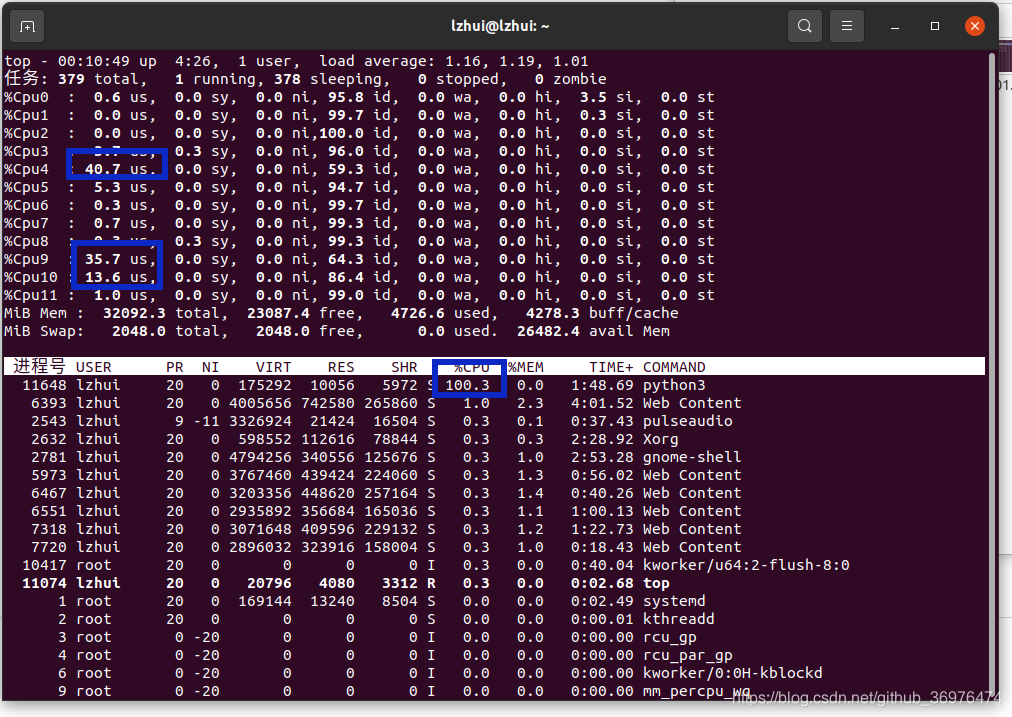Click the rcu_par_gp command name

pyautogui.click(x=687, y=656)
